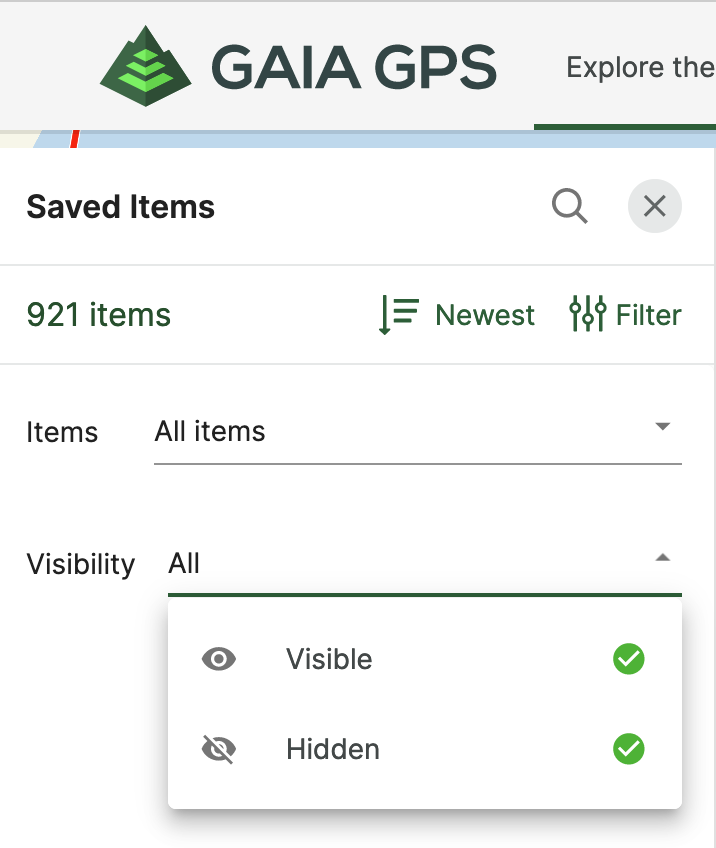Click the sort arrow icon beside Newest
The height and width of the screenshot is (848, 716).
[x=398, y=315]
